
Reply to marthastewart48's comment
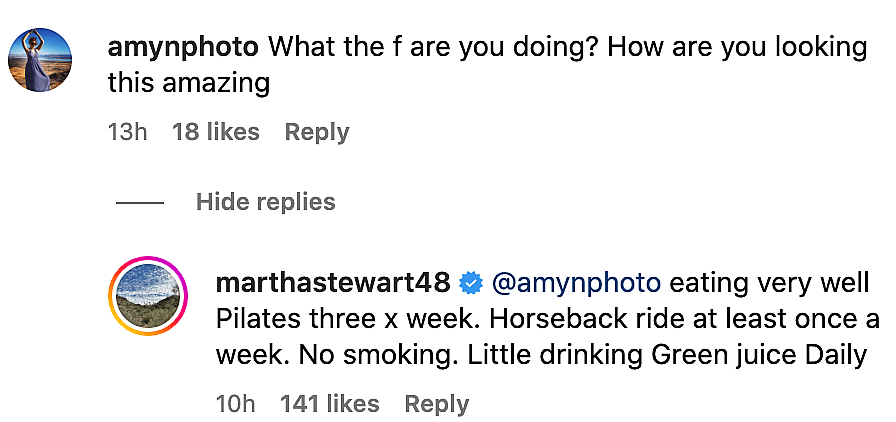coord(437,404)
